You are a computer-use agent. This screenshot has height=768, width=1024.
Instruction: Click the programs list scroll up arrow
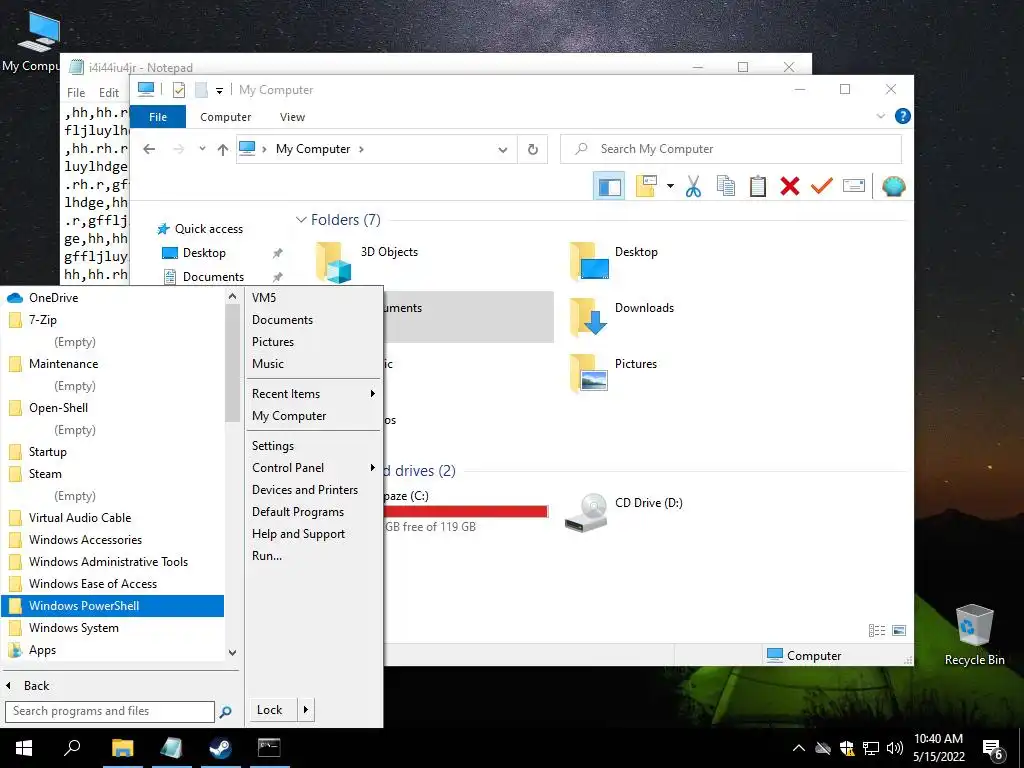pos(232,296)
